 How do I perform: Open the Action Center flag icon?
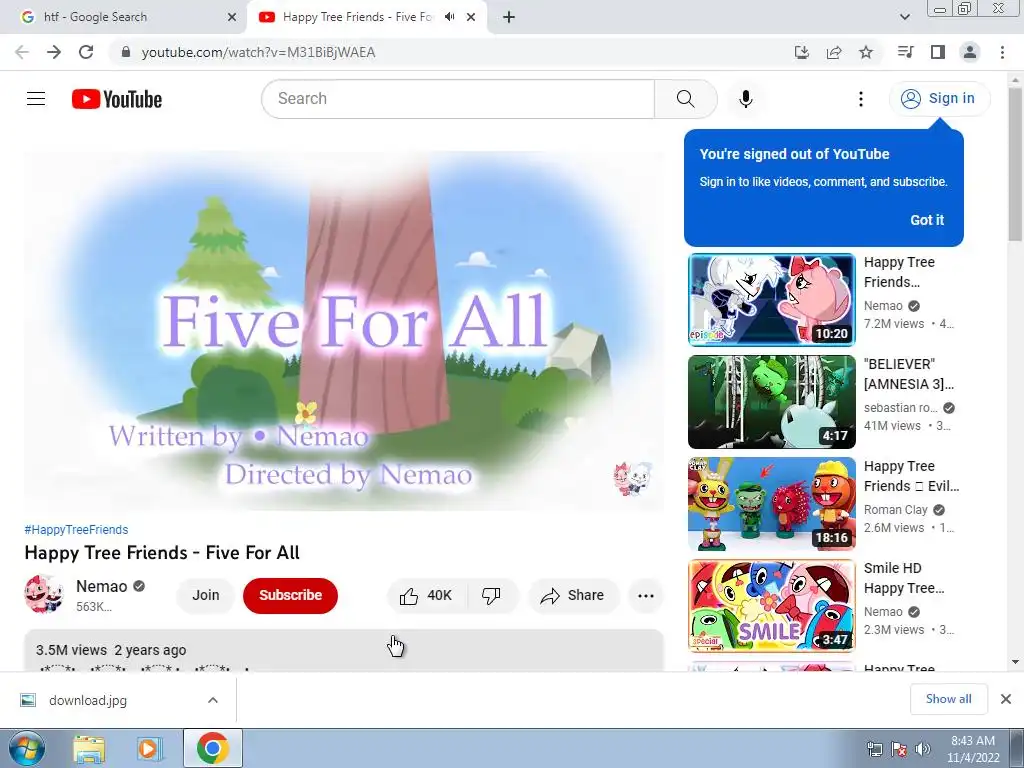899,748
